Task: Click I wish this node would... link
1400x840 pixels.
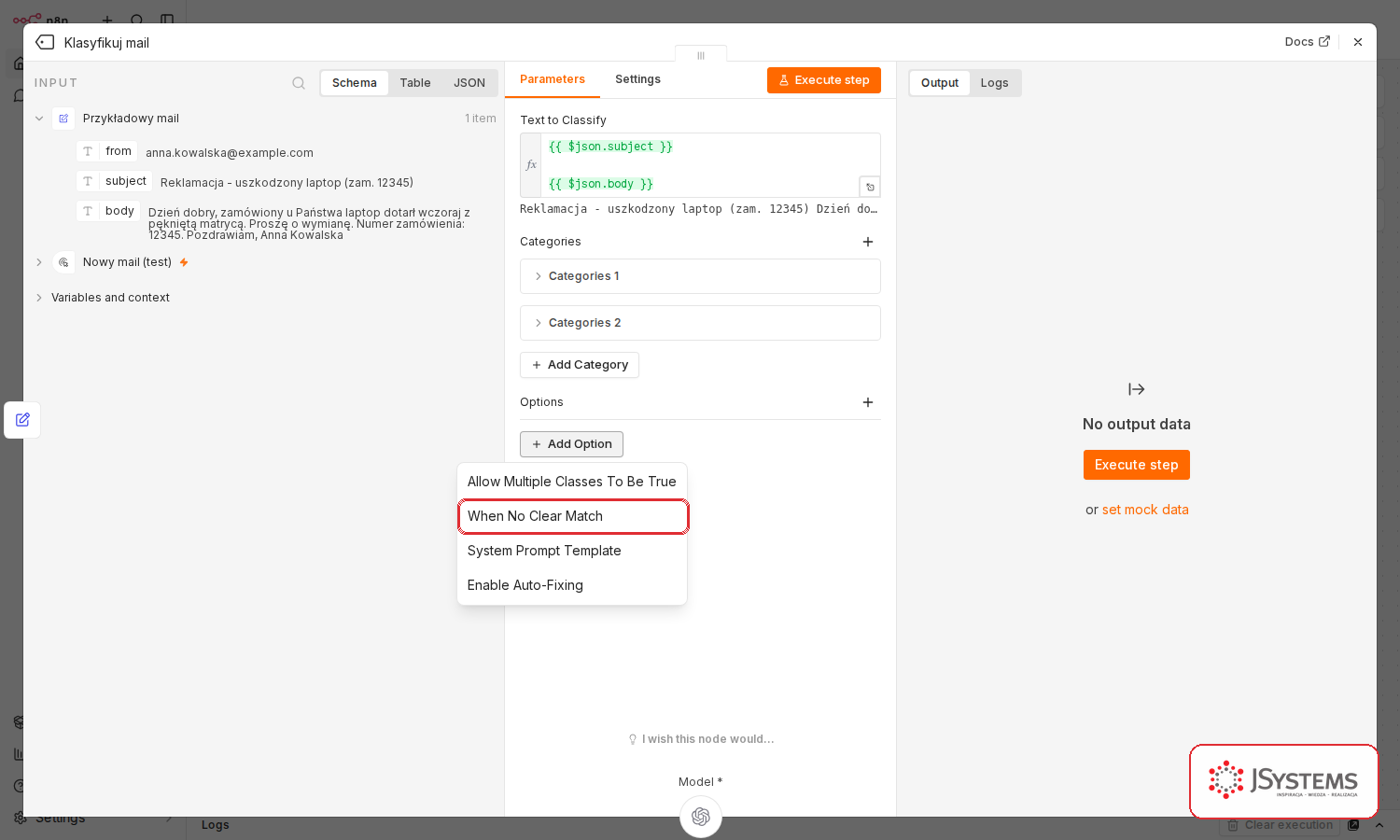Action: (x=701, y=739)
